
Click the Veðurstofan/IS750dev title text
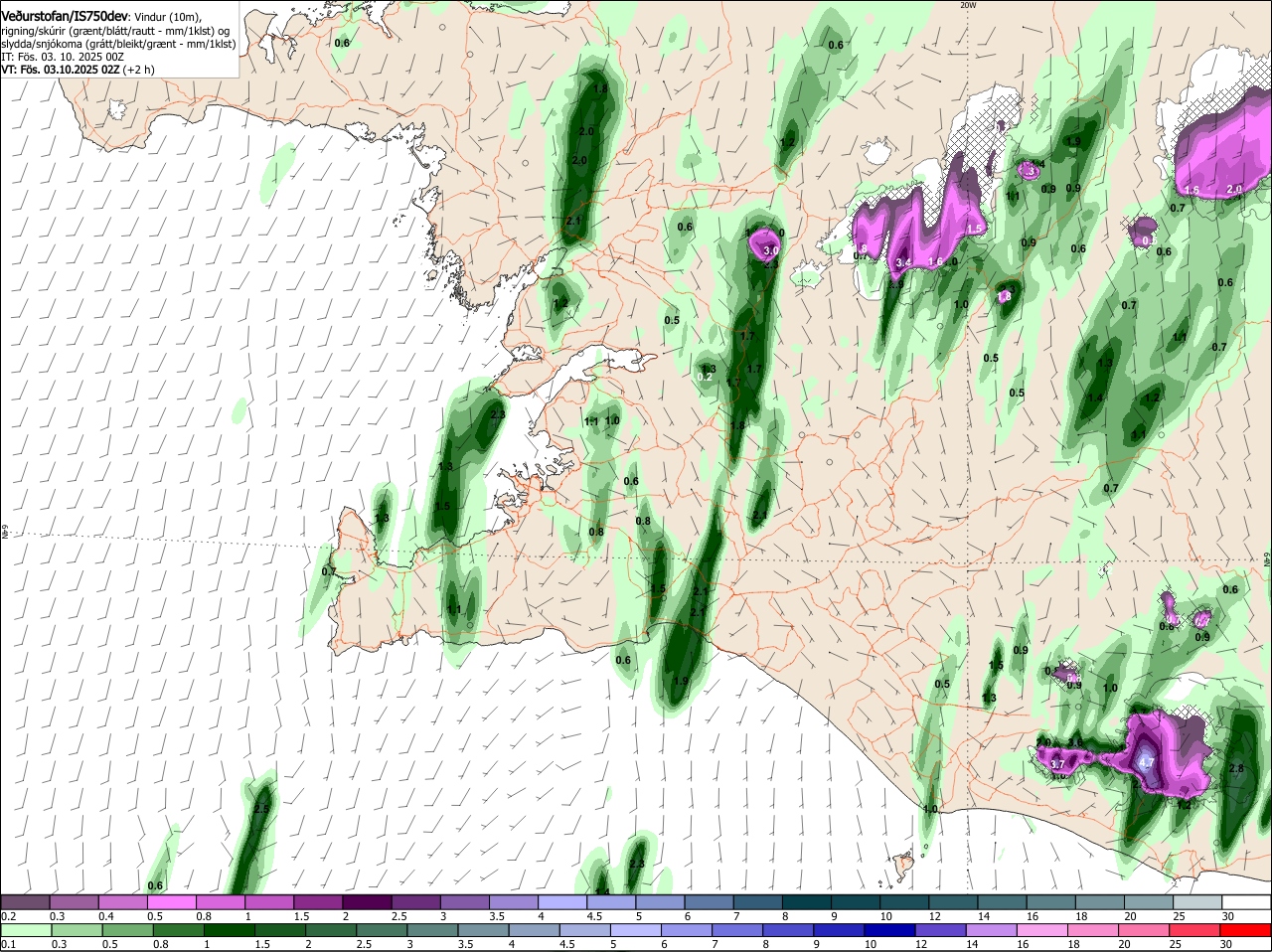pos(65,16)
